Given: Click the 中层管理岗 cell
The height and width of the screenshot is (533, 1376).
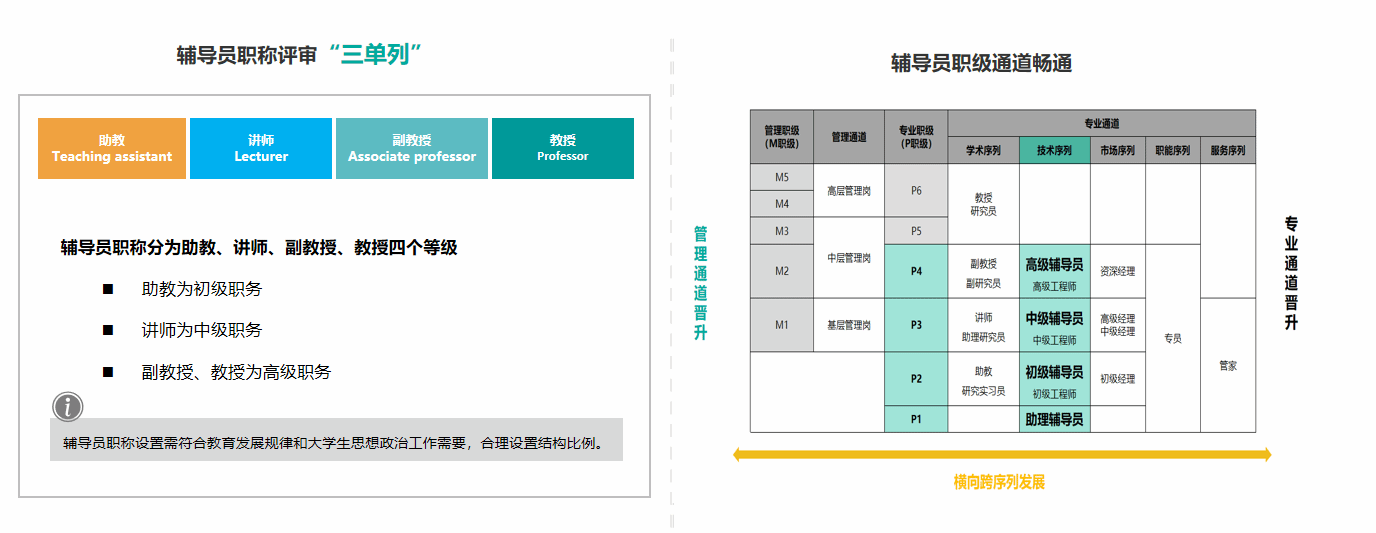Looking at the screenshot, I should [849, 258].
